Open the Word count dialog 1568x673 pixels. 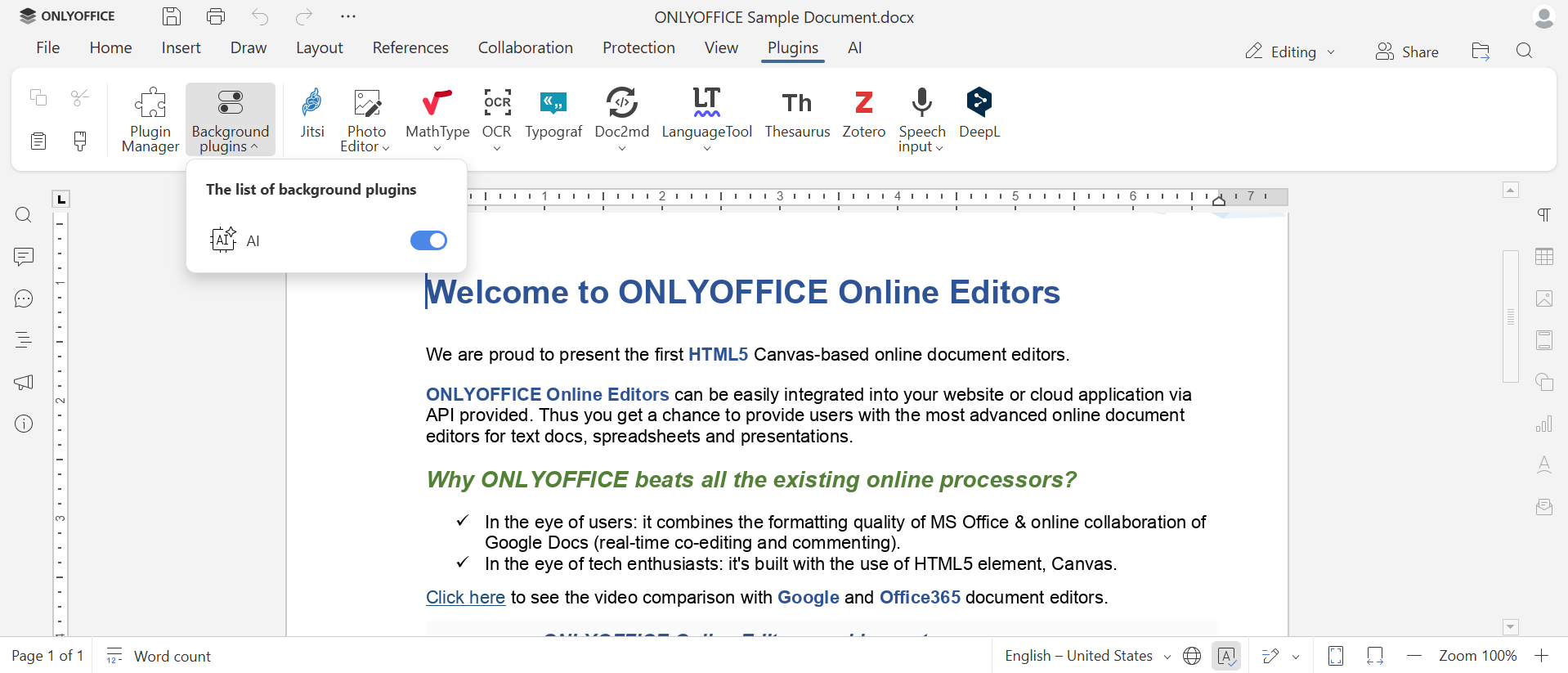tap(159, 656)
